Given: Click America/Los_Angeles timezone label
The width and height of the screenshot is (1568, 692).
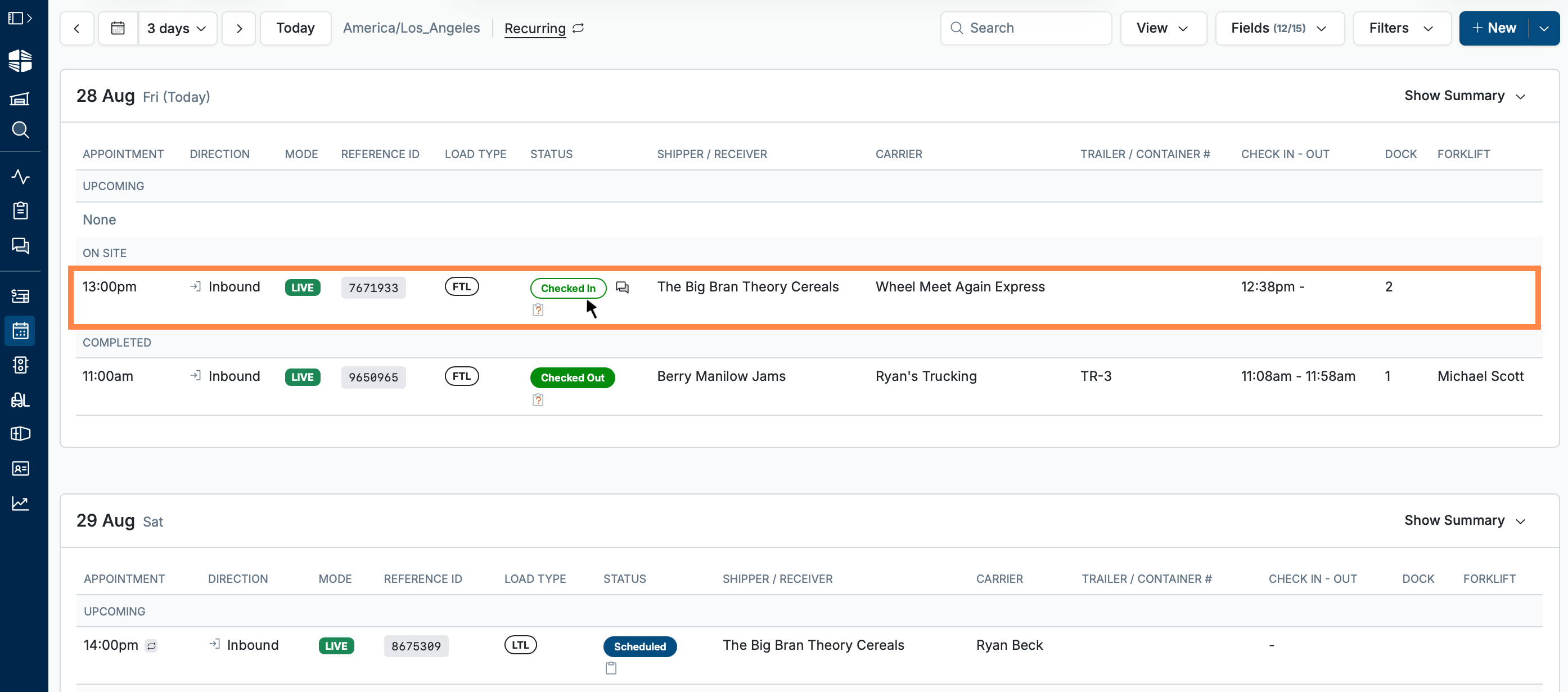Looking at the screenshot, I should (412, 28).
